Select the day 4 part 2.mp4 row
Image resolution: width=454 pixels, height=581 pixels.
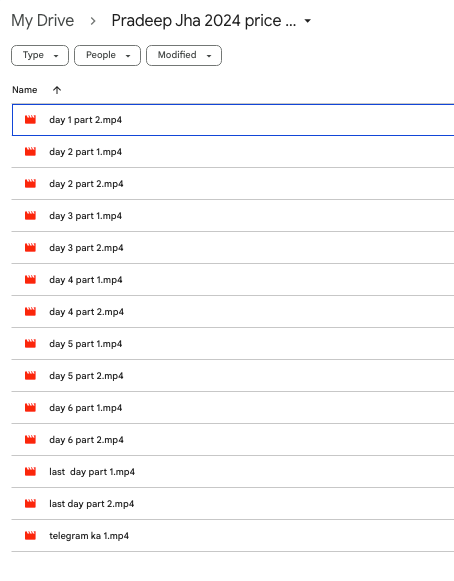click(233, 312)
